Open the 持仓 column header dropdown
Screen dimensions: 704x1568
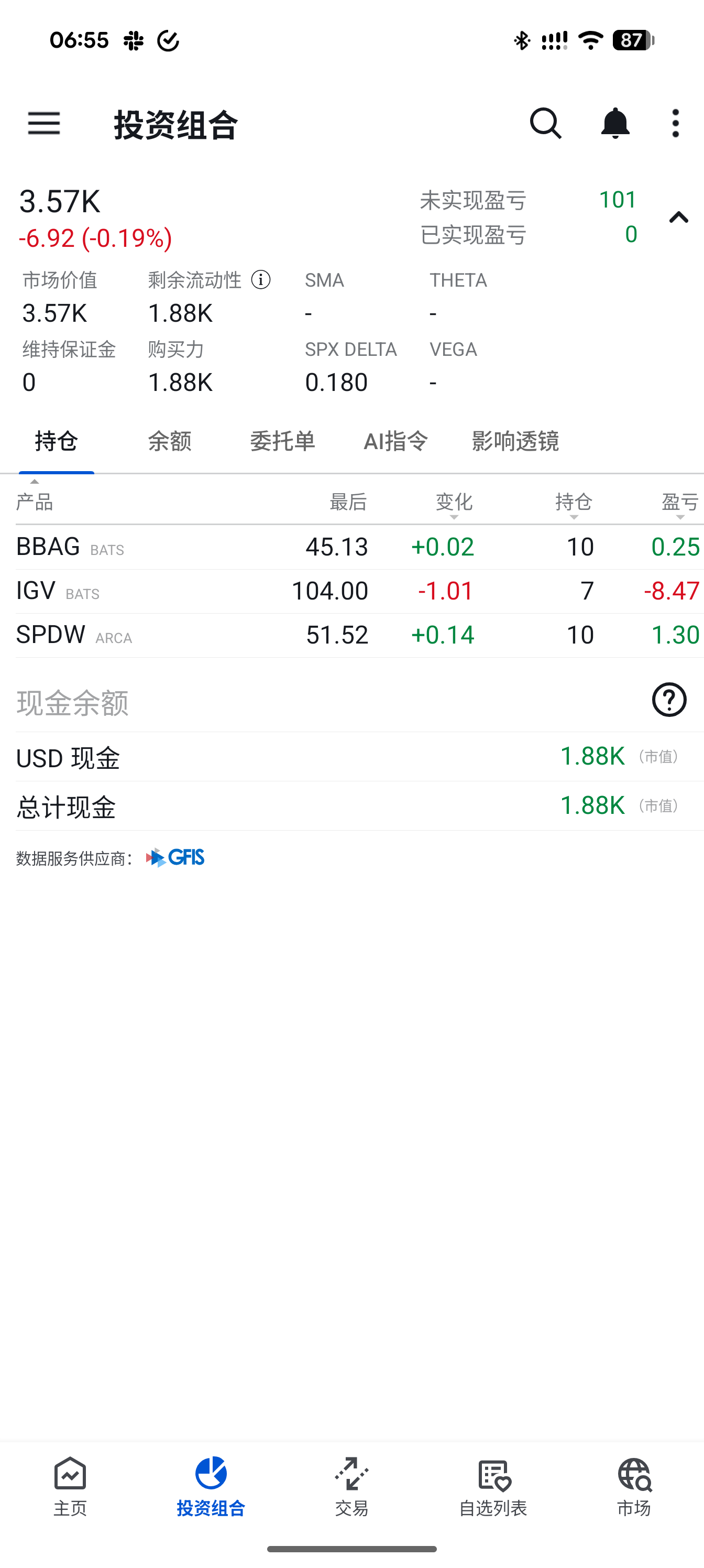(x=574, y=505)
